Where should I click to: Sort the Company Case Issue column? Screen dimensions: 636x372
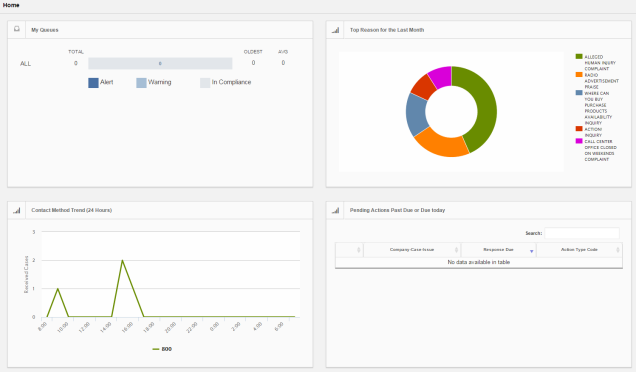[412, 250]
